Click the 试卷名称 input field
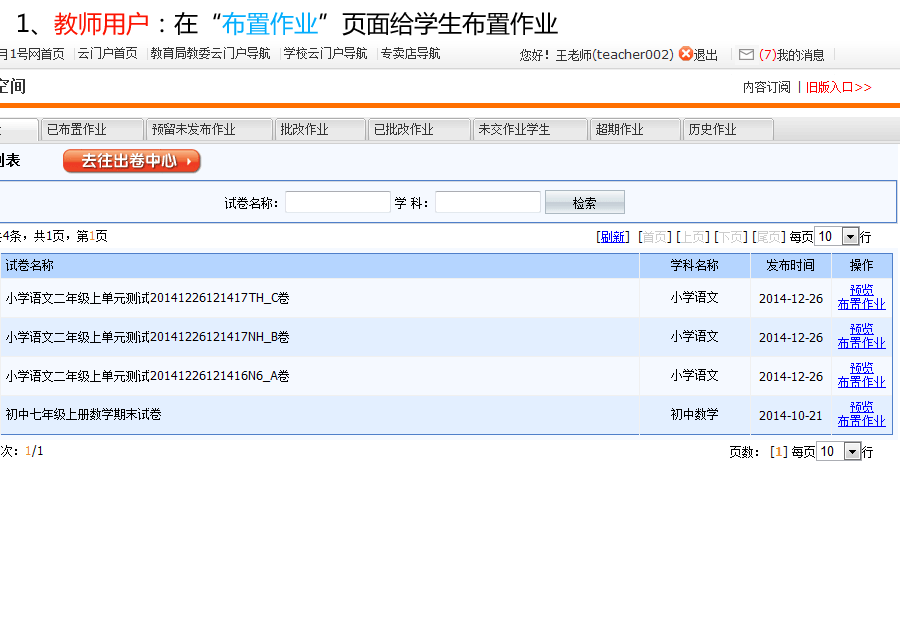This screenshot has height=635, width=900. click(337, 203)
